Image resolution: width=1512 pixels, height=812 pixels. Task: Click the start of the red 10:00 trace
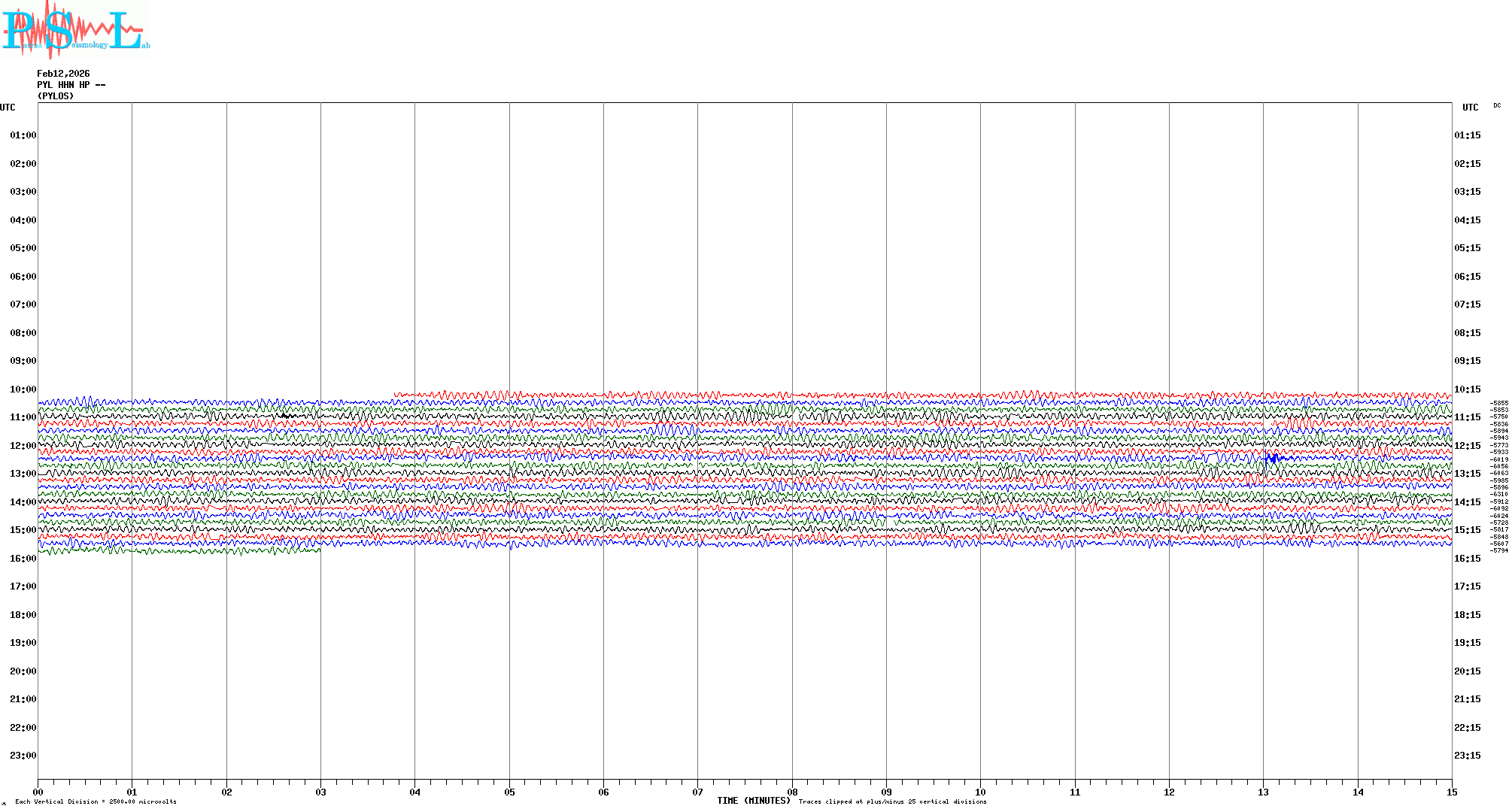point(395,394)
